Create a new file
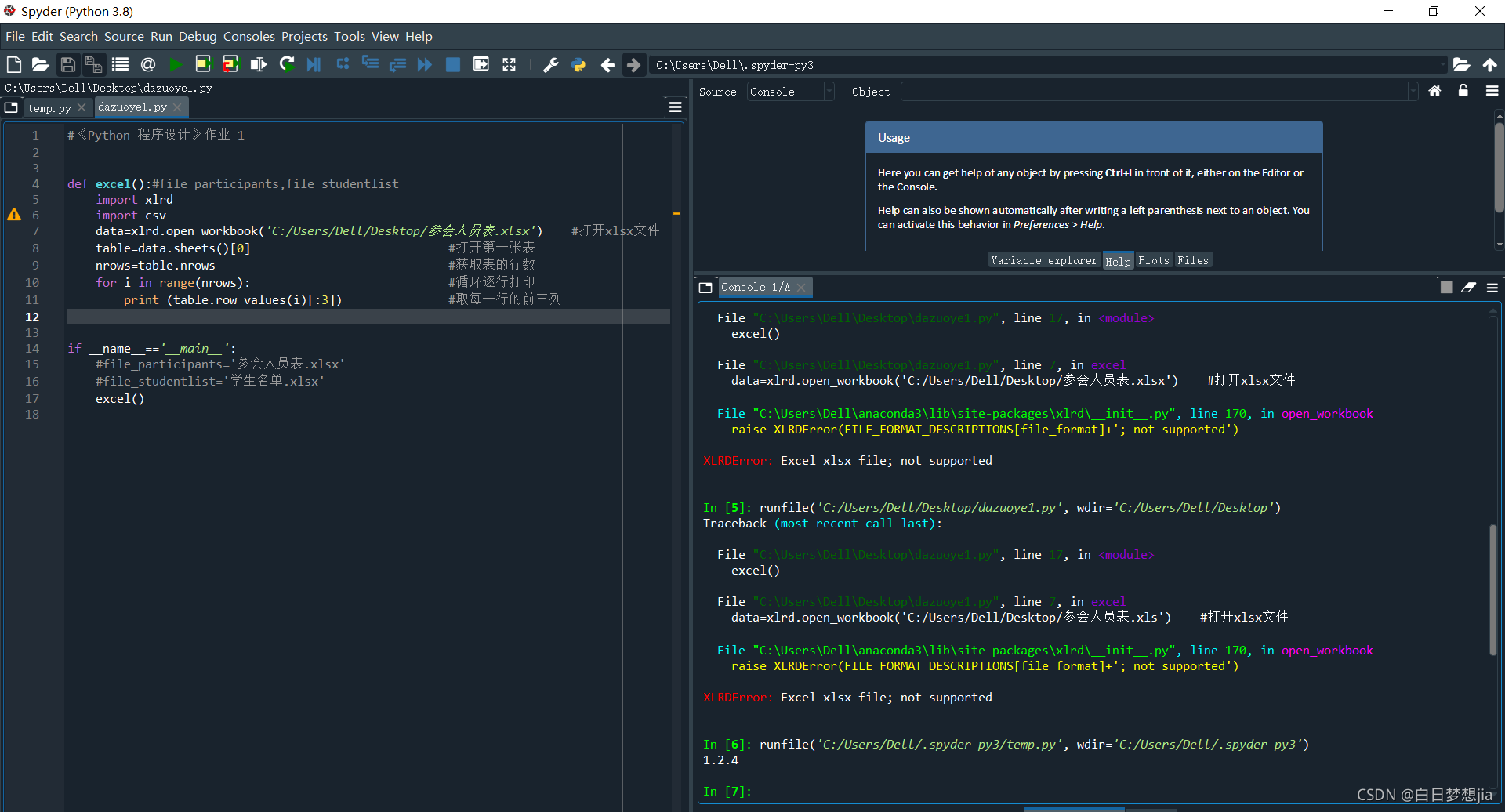Screen dimensions: 1505x812 pos(14,64)
